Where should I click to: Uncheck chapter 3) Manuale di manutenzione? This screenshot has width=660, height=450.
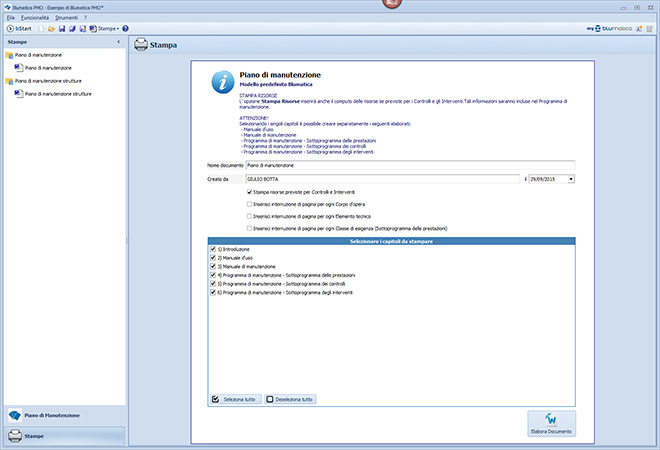(x=213, y=266)
